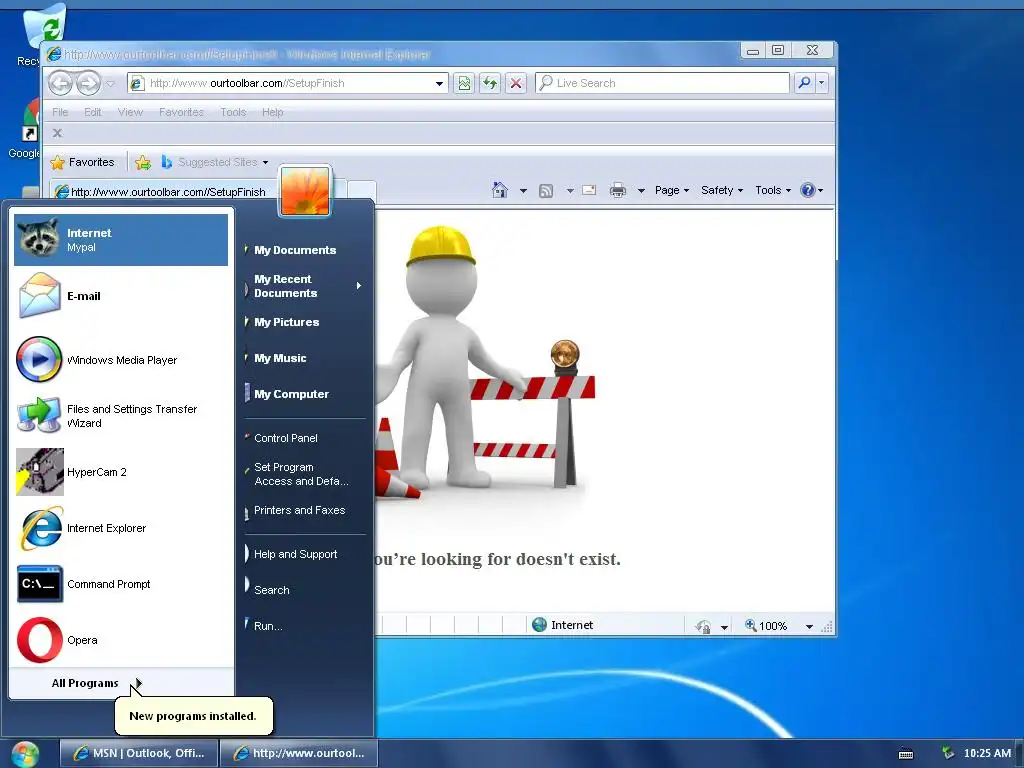Refresh the page
The image size is (1024, 768).
(490, 83)
